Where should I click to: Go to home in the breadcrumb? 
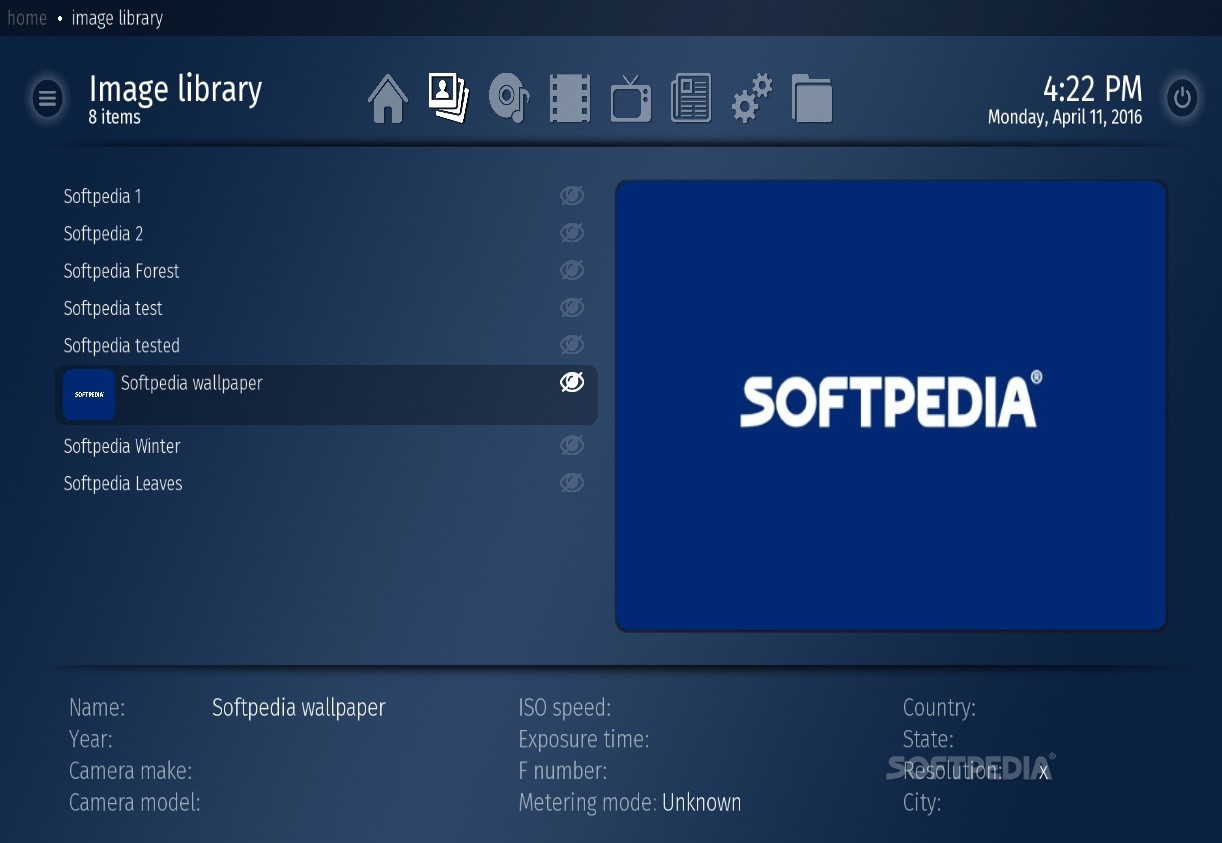(x=27, y=18)
